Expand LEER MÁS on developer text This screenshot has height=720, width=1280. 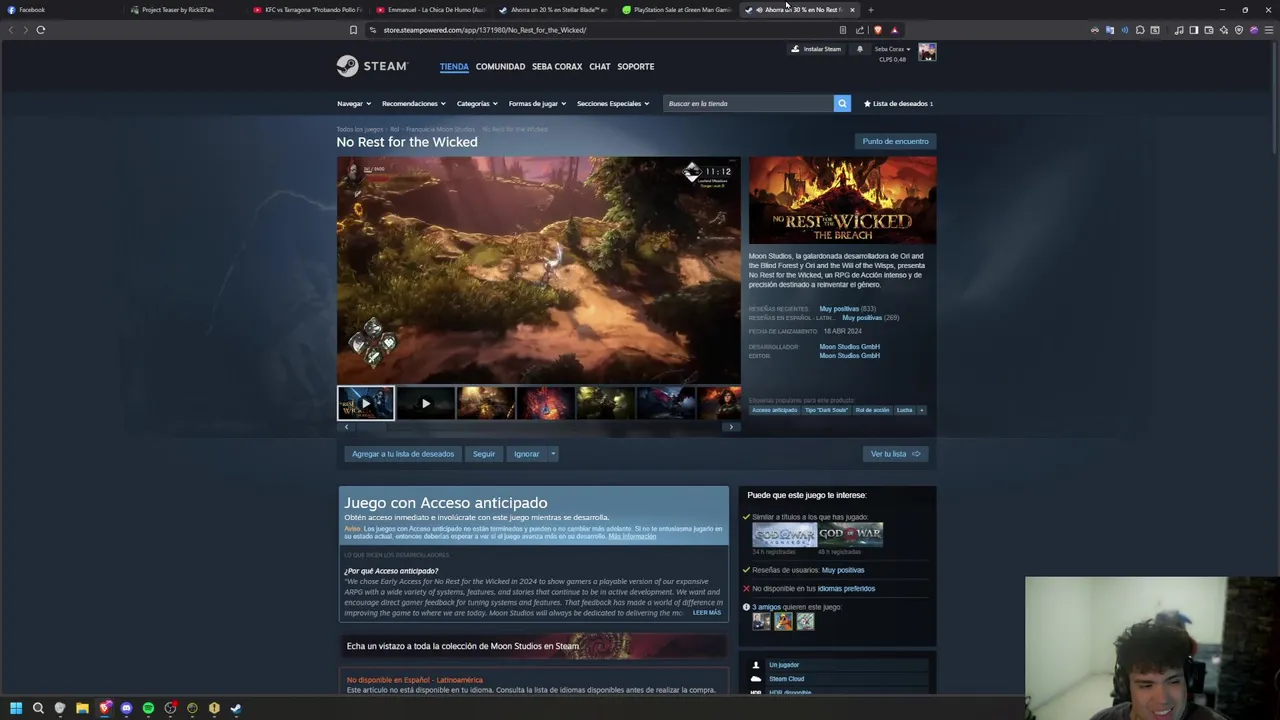pos(706,613)
